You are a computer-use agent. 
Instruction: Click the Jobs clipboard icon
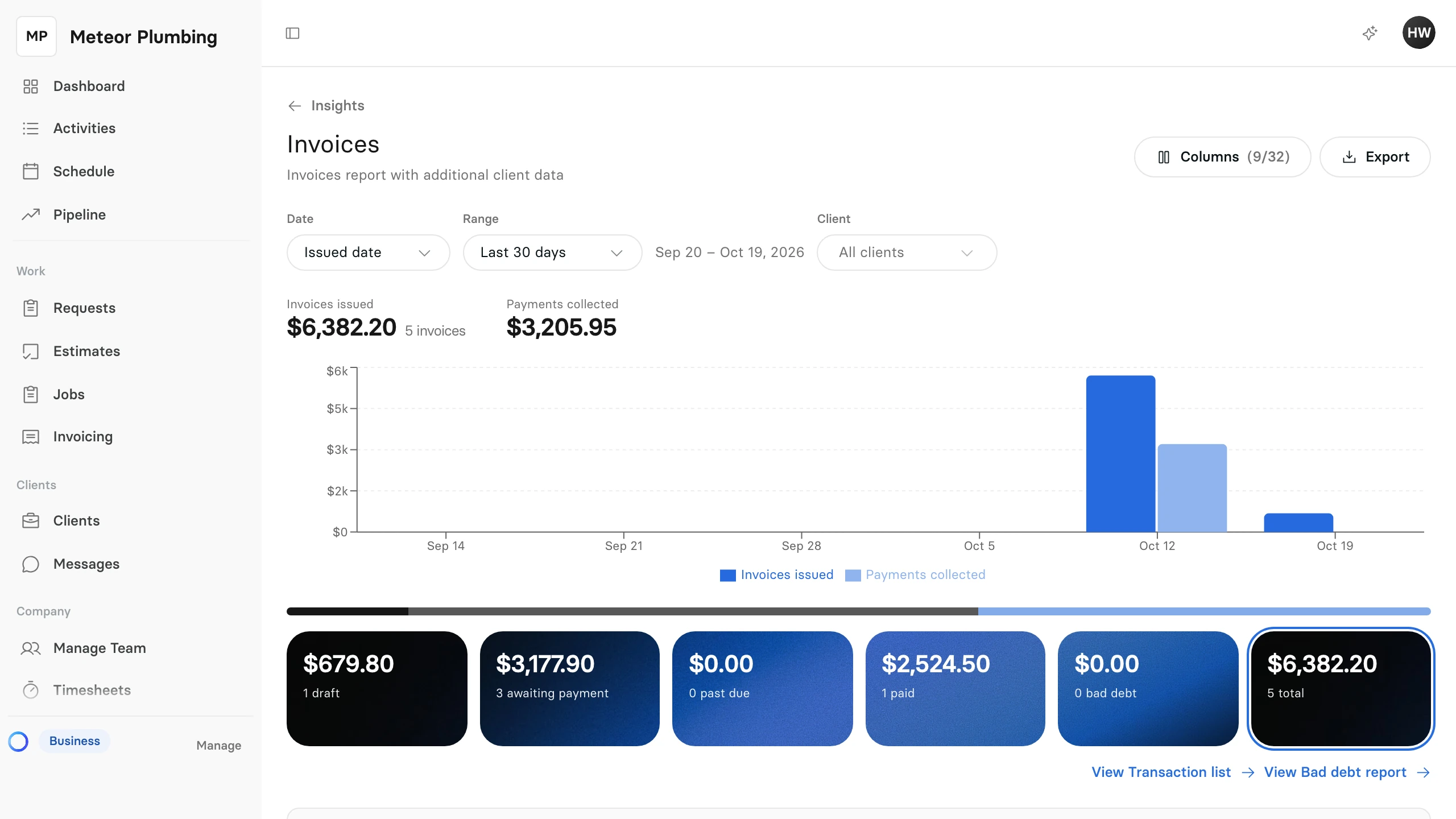[x=30, y=394]
